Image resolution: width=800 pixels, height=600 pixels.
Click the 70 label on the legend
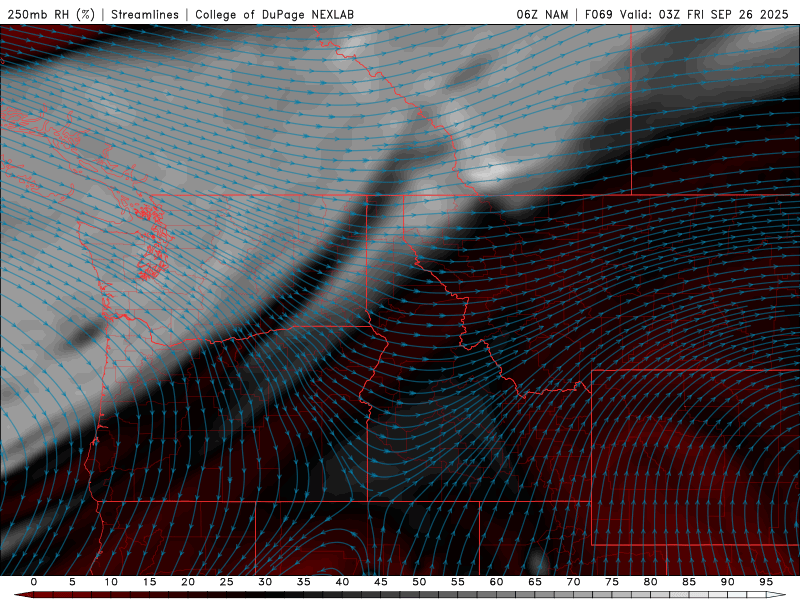click(573, 582)
